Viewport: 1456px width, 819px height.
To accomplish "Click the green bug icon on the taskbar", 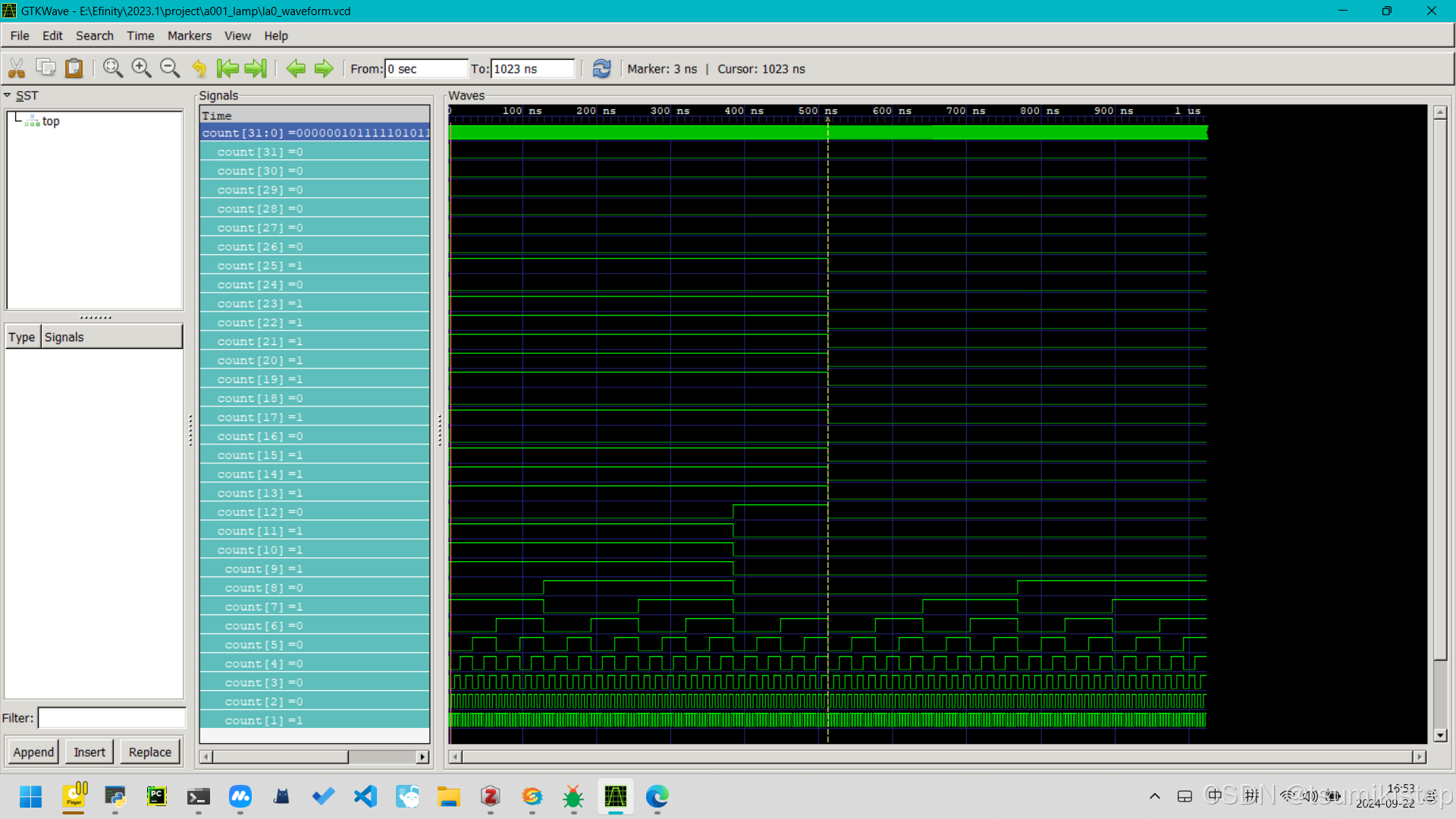I will pyautogui.click(x=573, y=796).
